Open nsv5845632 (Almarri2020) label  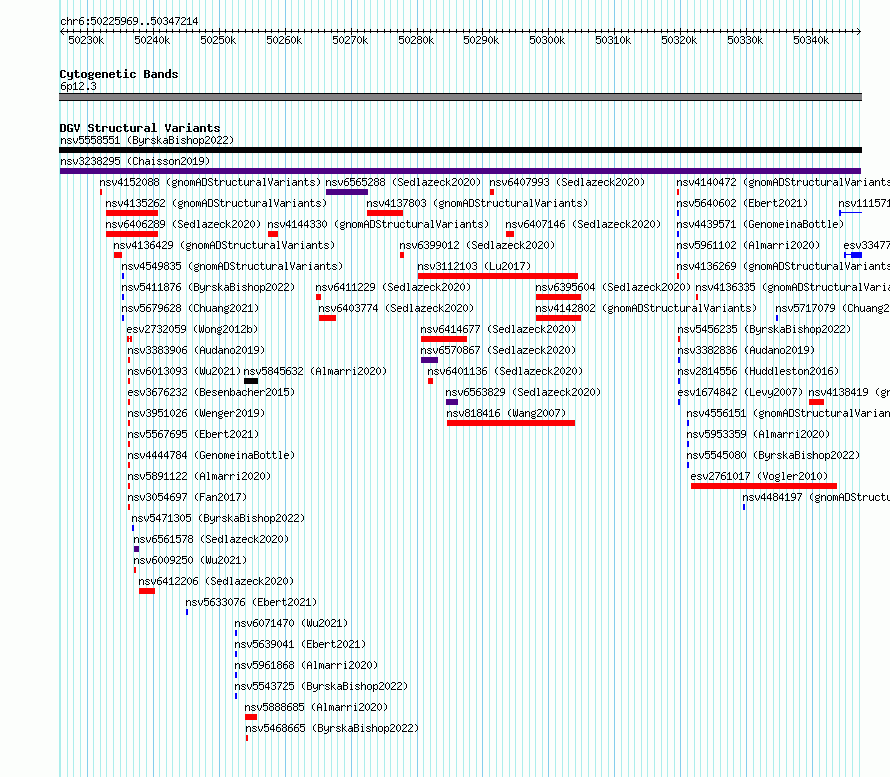click(315, 371)
